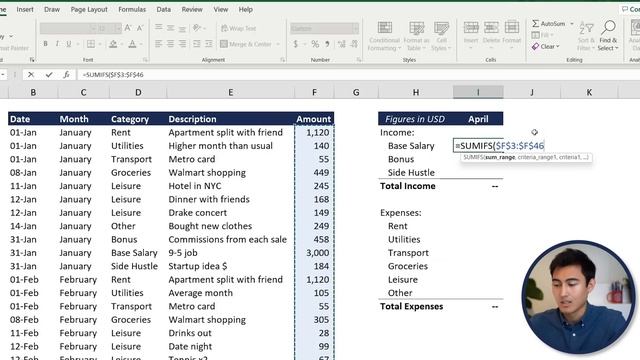The width and height of the screenshot is (640, 360).
Task: Increase the cell indent
Action: 209,44
